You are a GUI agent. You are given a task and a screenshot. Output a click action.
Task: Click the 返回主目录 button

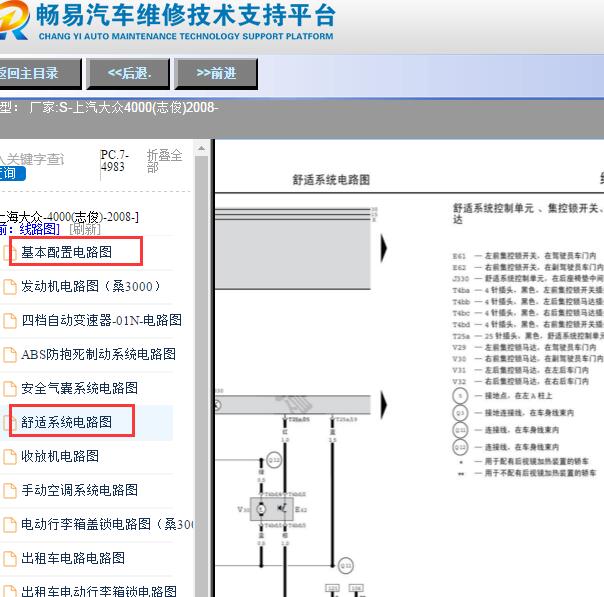click(x=40, y=73)
